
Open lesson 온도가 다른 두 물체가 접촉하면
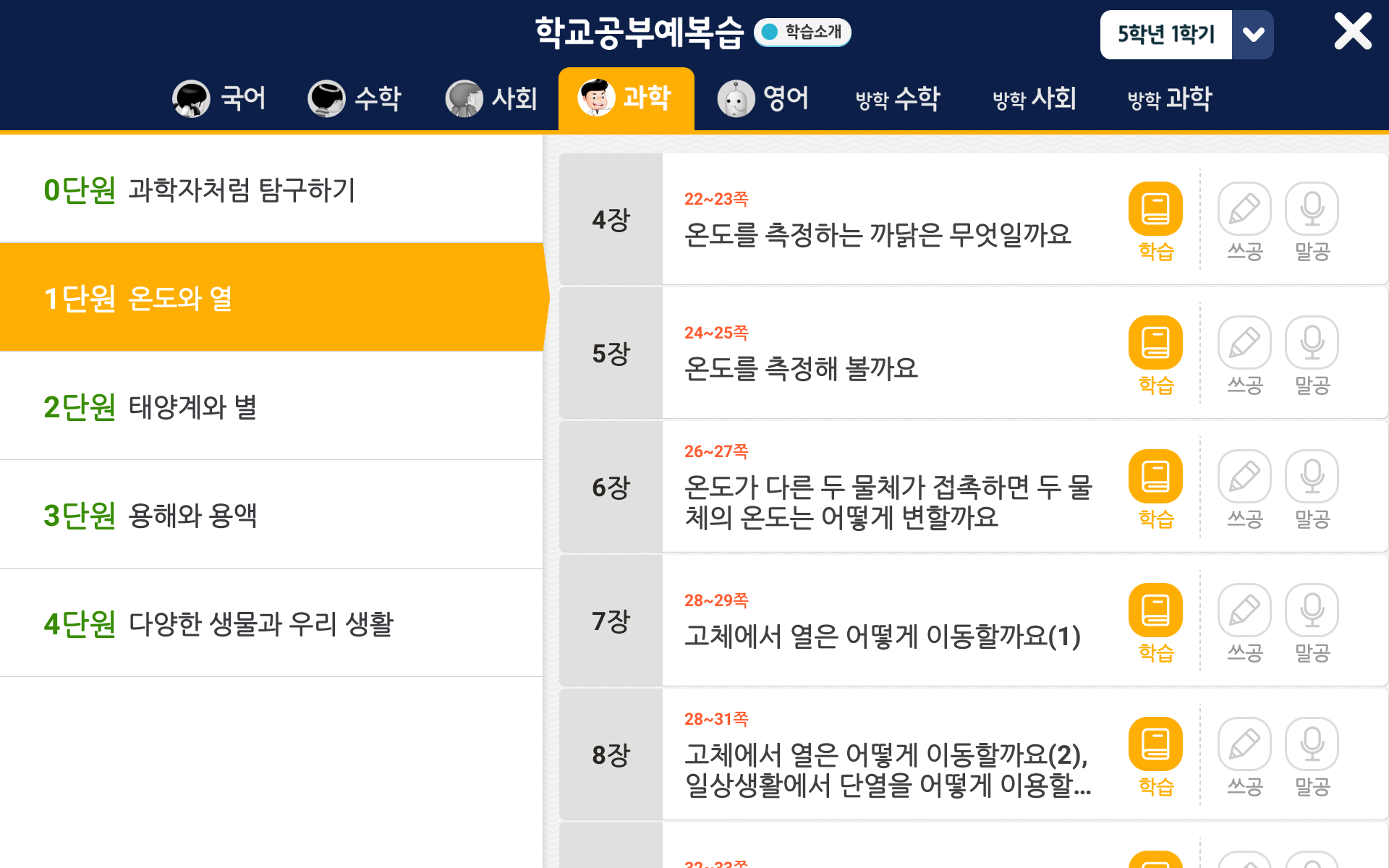coord(888,502)
